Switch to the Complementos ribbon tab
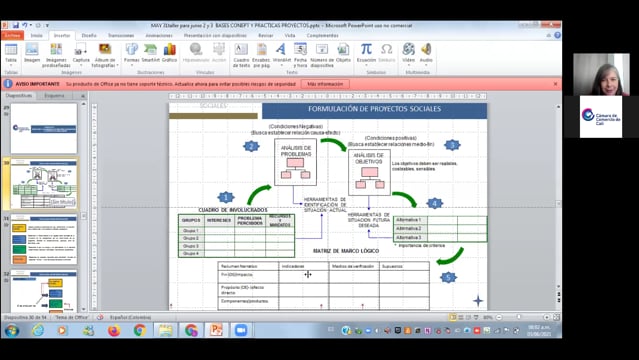Image resolution: width=639 pixels, height=360 pixels. 322,35
